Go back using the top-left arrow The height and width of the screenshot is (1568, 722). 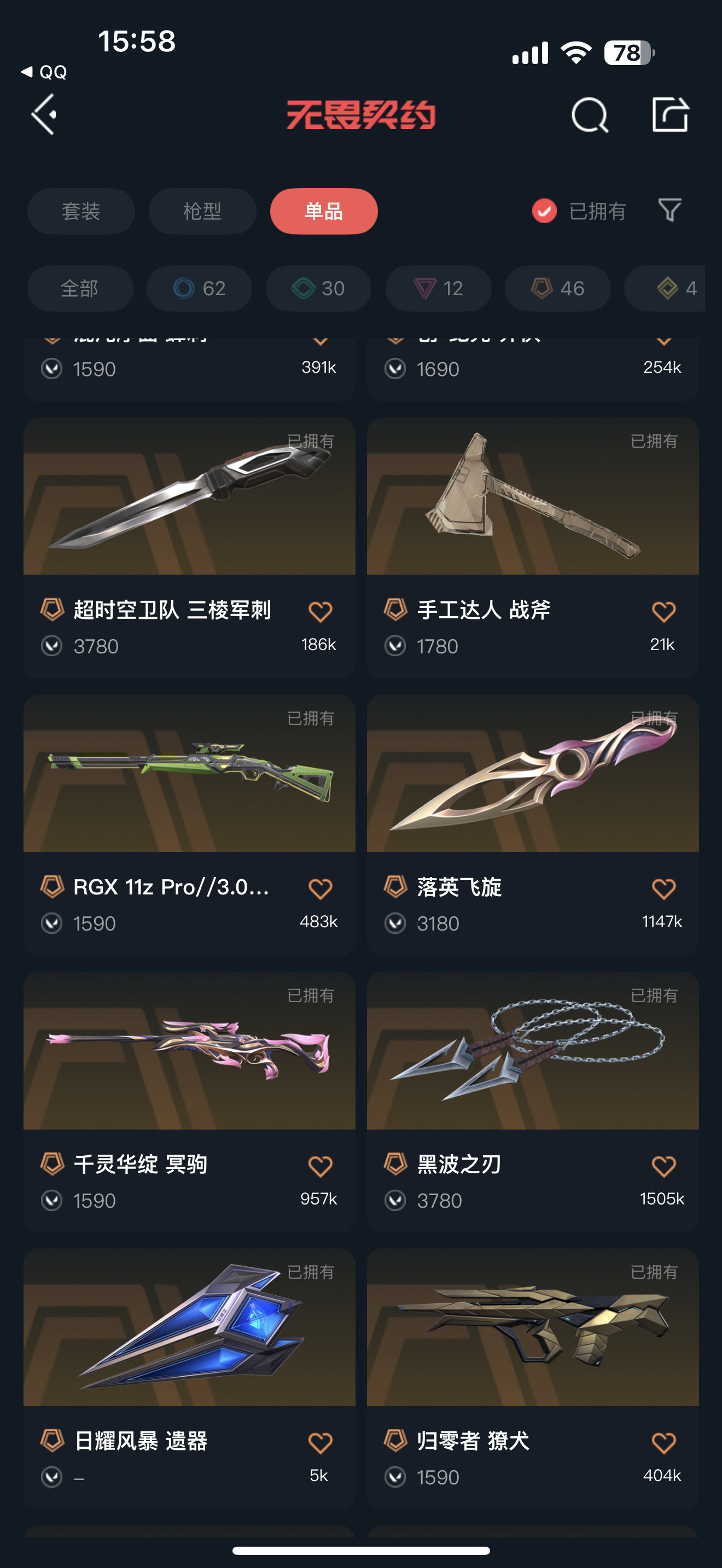pos(44,114)
